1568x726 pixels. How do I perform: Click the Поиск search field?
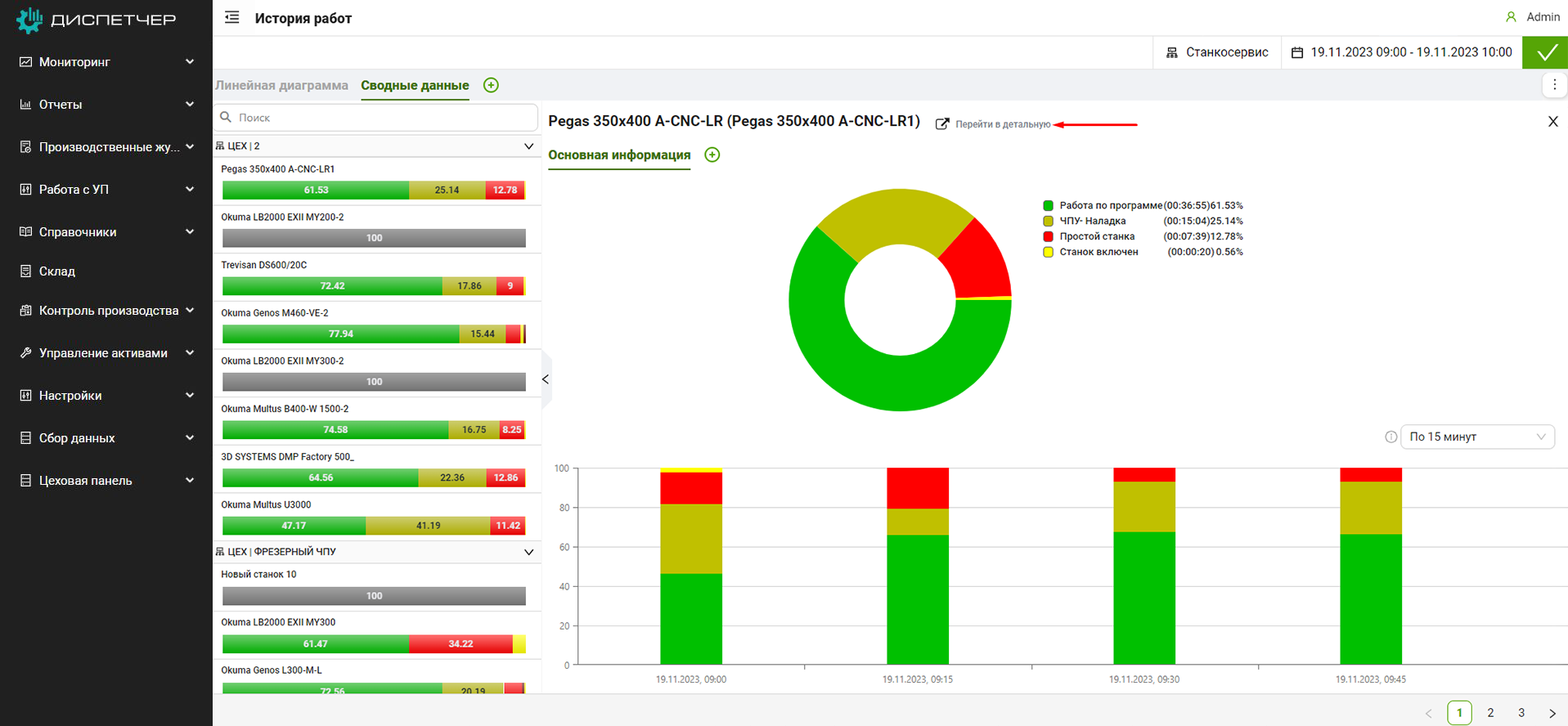pos(384,118)
